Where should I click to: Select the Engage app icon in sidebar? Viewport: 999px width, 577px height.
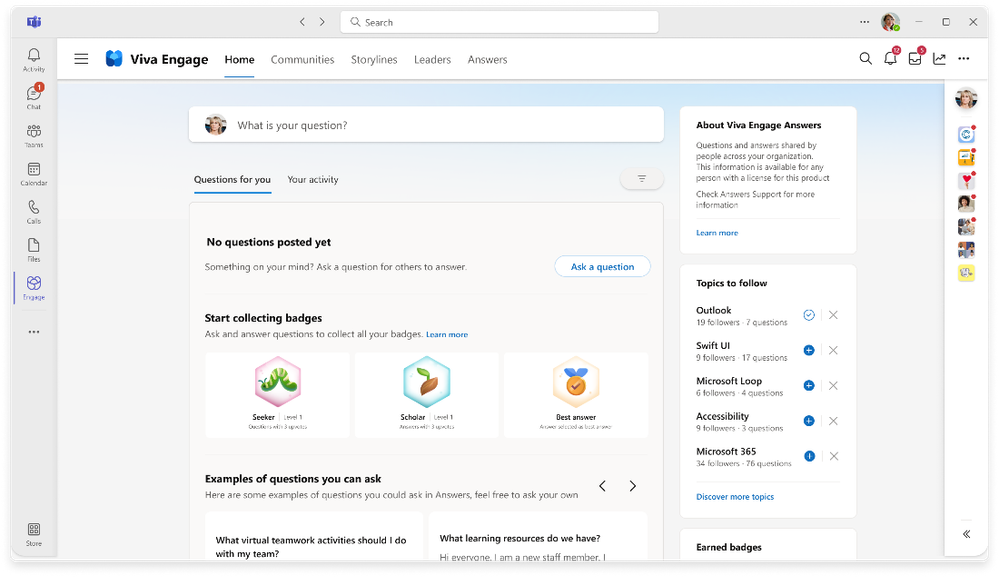pos(34,287)
